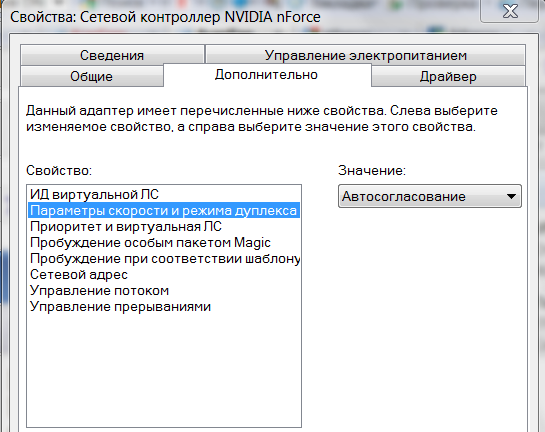
Task: Click the Свойство: label
Action: pyautogui.click(x=59, y=170)
